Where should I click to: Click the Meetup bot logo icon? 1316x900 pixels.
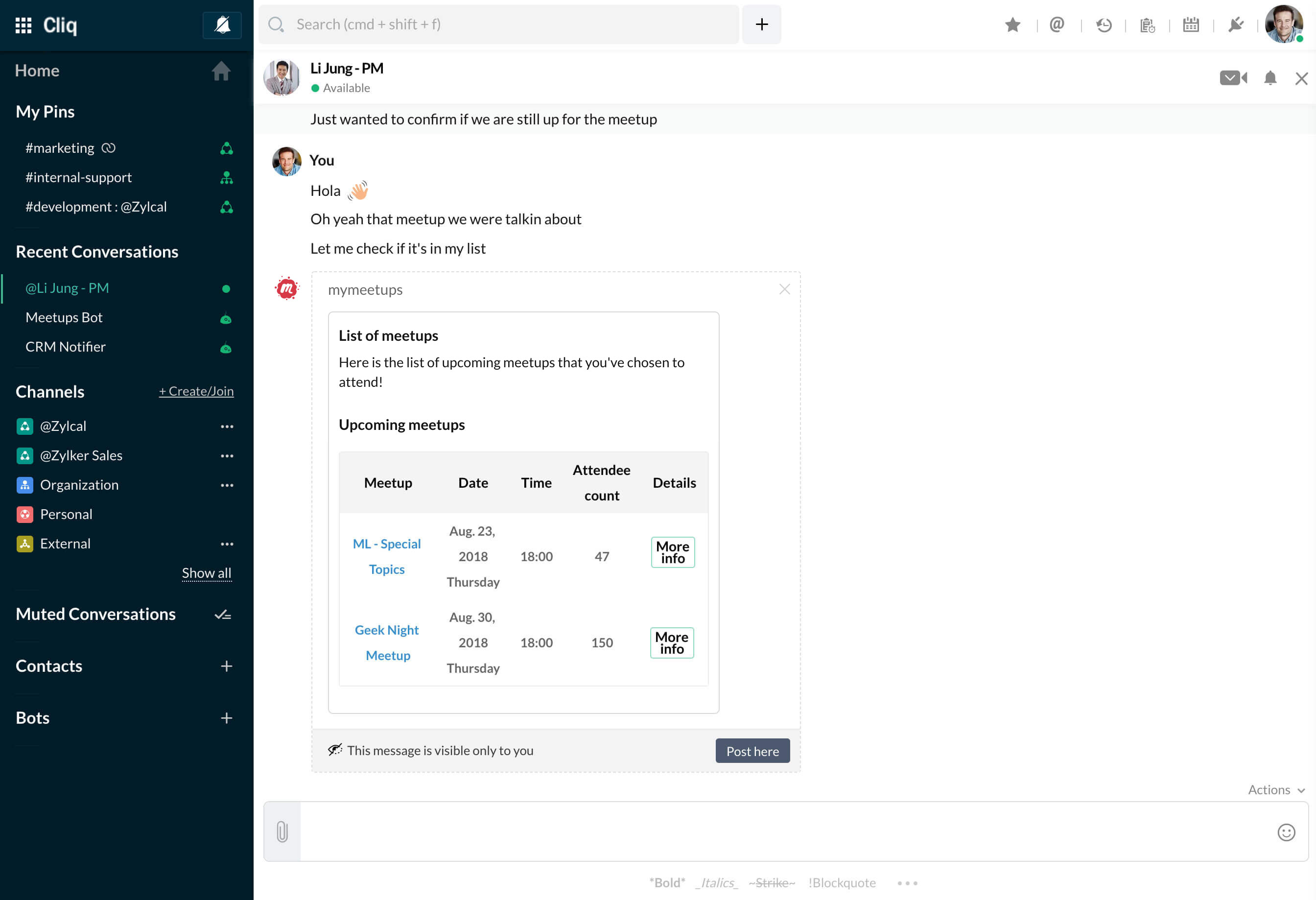(x=286, y=289)
